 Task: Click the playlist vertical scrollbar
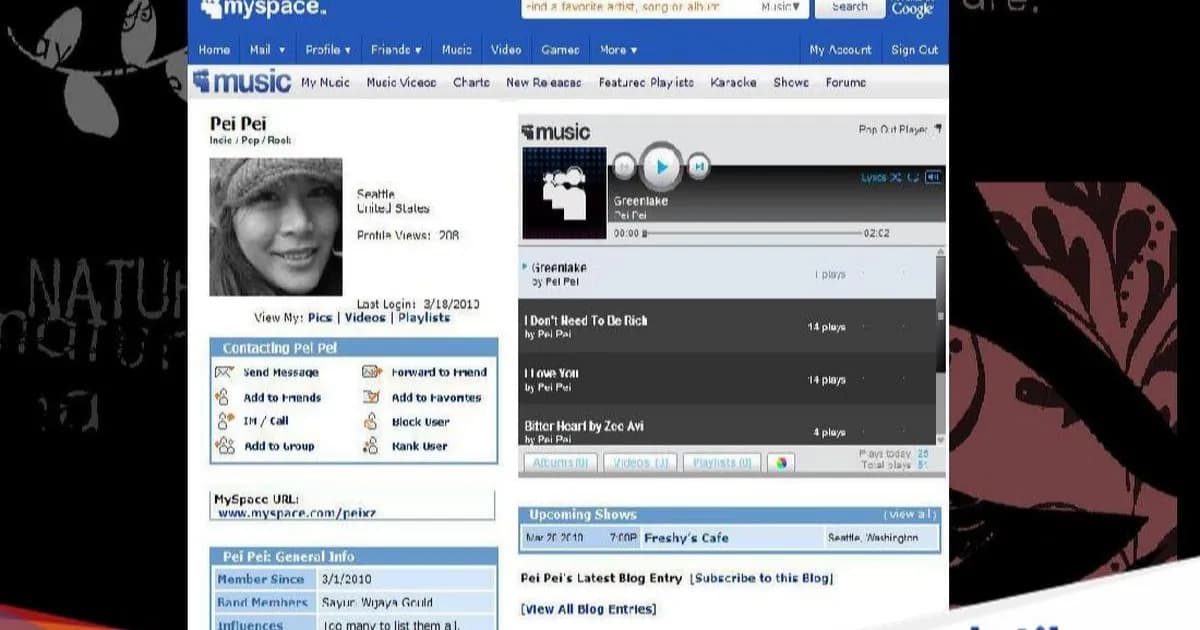pos(940,348)
